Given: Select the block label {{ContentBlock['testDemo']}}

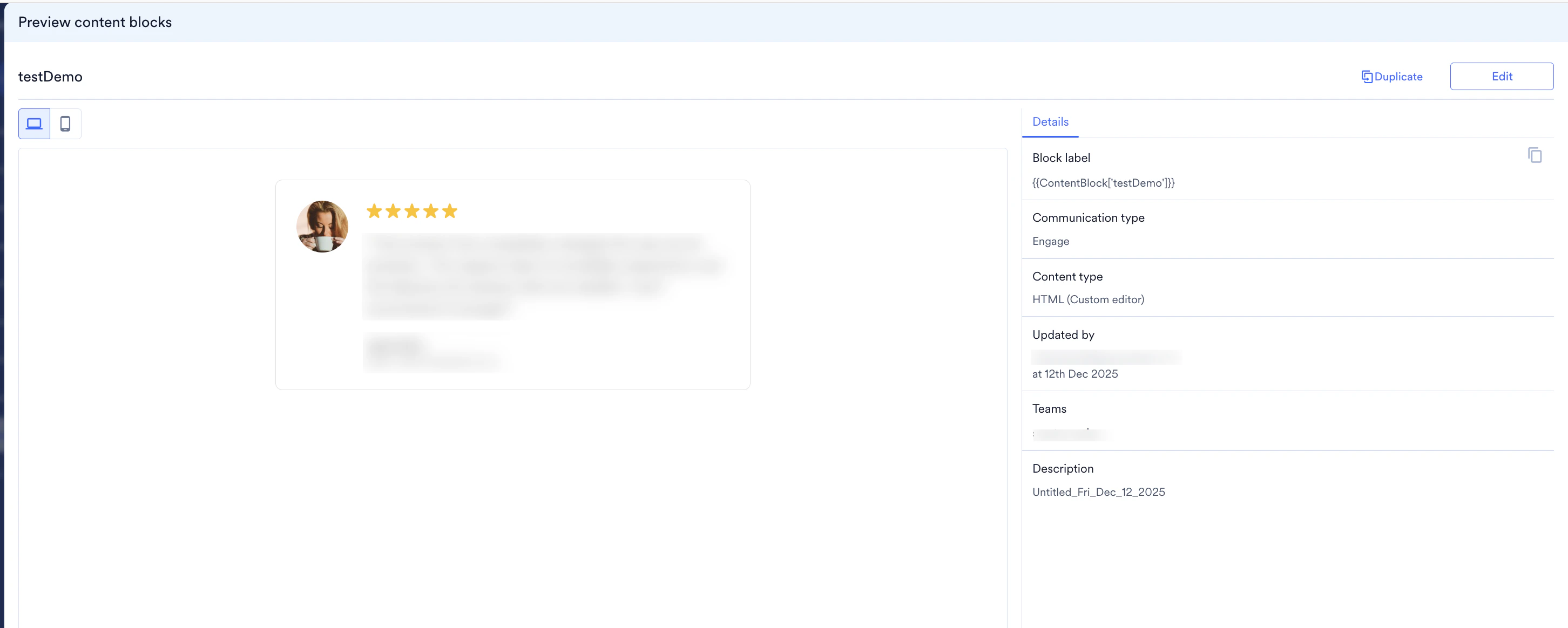Looking at the screenshot, I should [1103, 183].
